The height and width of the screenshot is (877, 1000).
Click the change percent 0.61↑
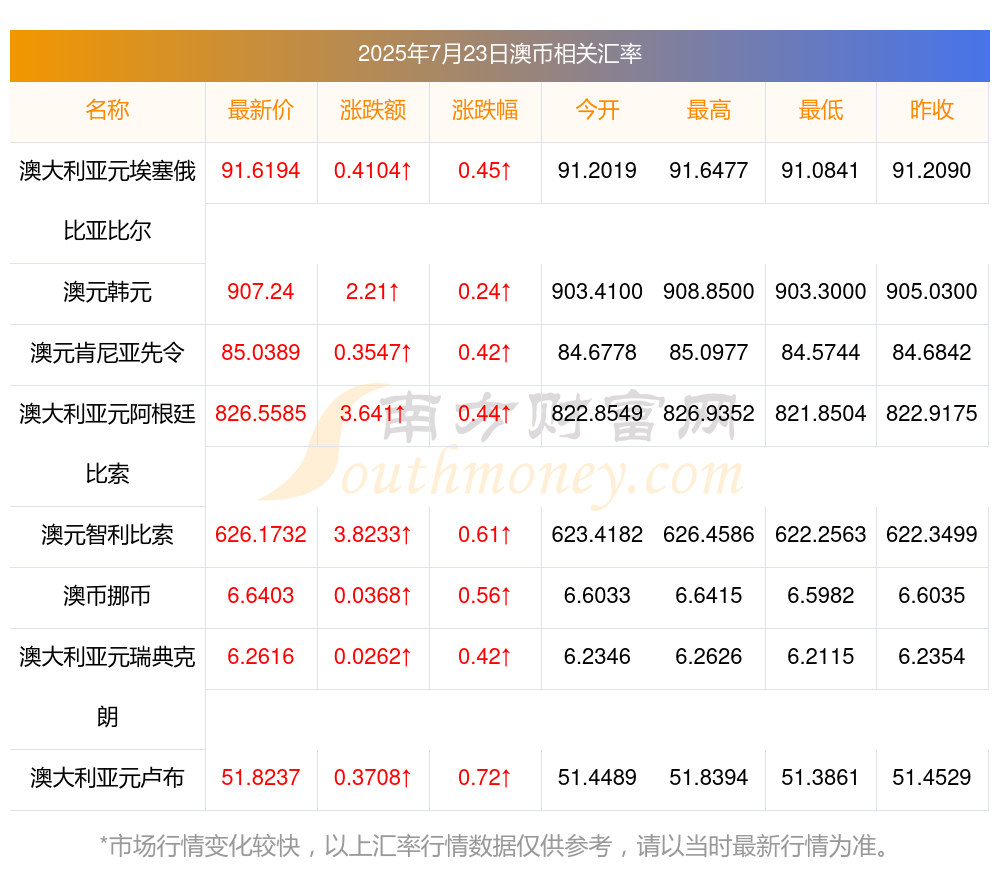pyautogui.click(x=485, y=534)
